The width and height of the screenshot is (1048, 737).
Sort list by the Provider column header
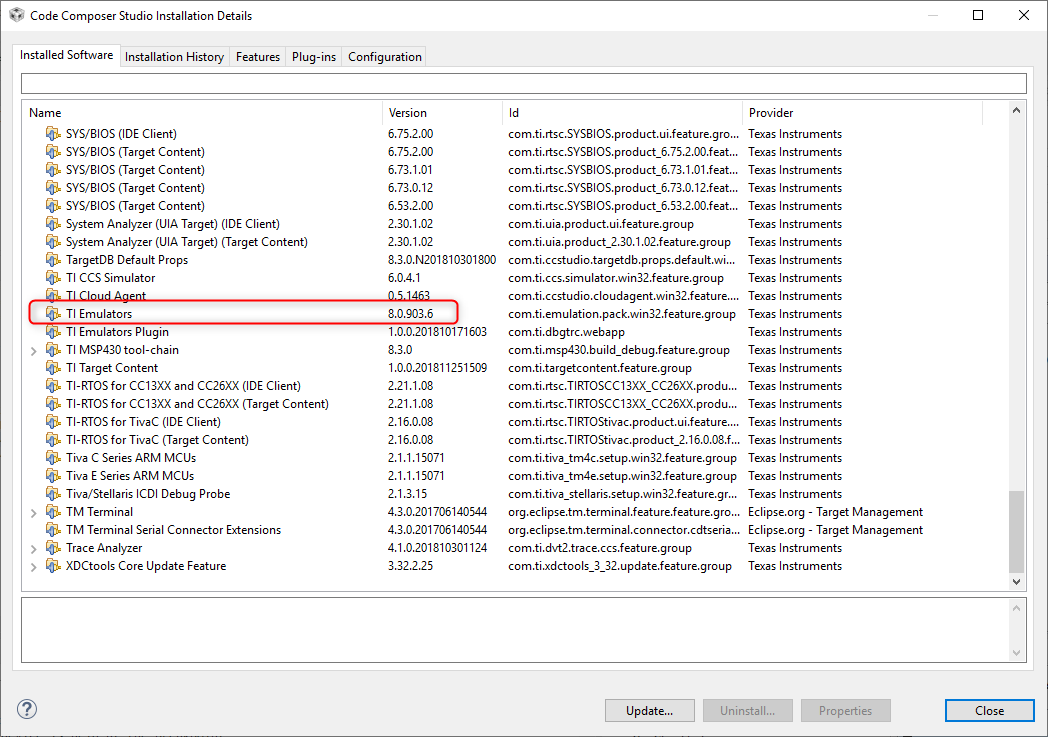click(862, 113)
